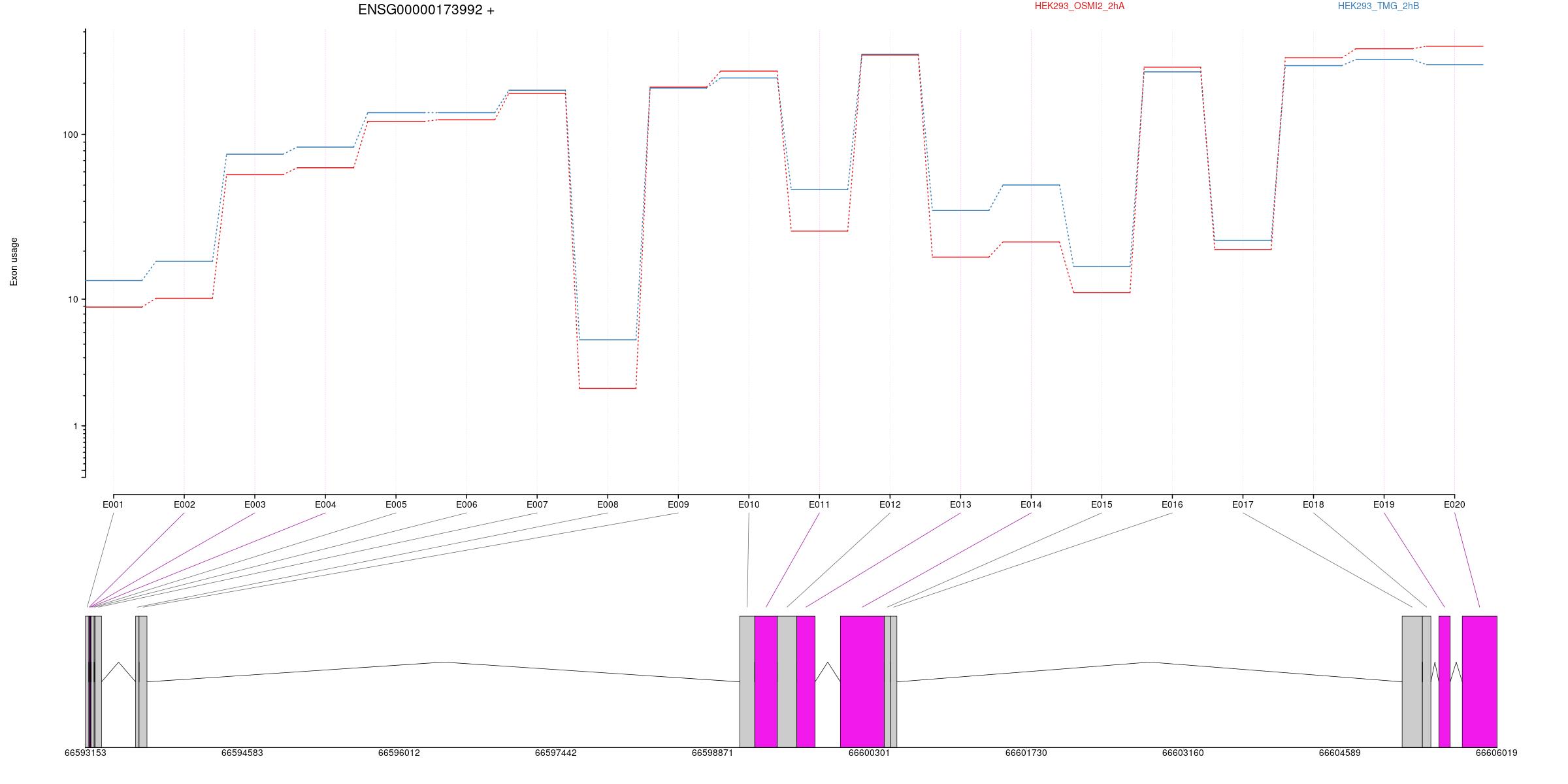Click genomic coordinate 66594583
The height and width of the screenshot is (784, 1568).
click(x=242, y=753)
